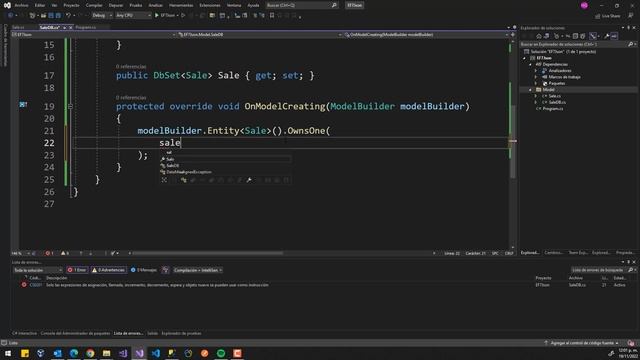The height and width of the screenshot is (360, 640).
Task: Click the Spotify taskbar icon
Action: (221, 353)
